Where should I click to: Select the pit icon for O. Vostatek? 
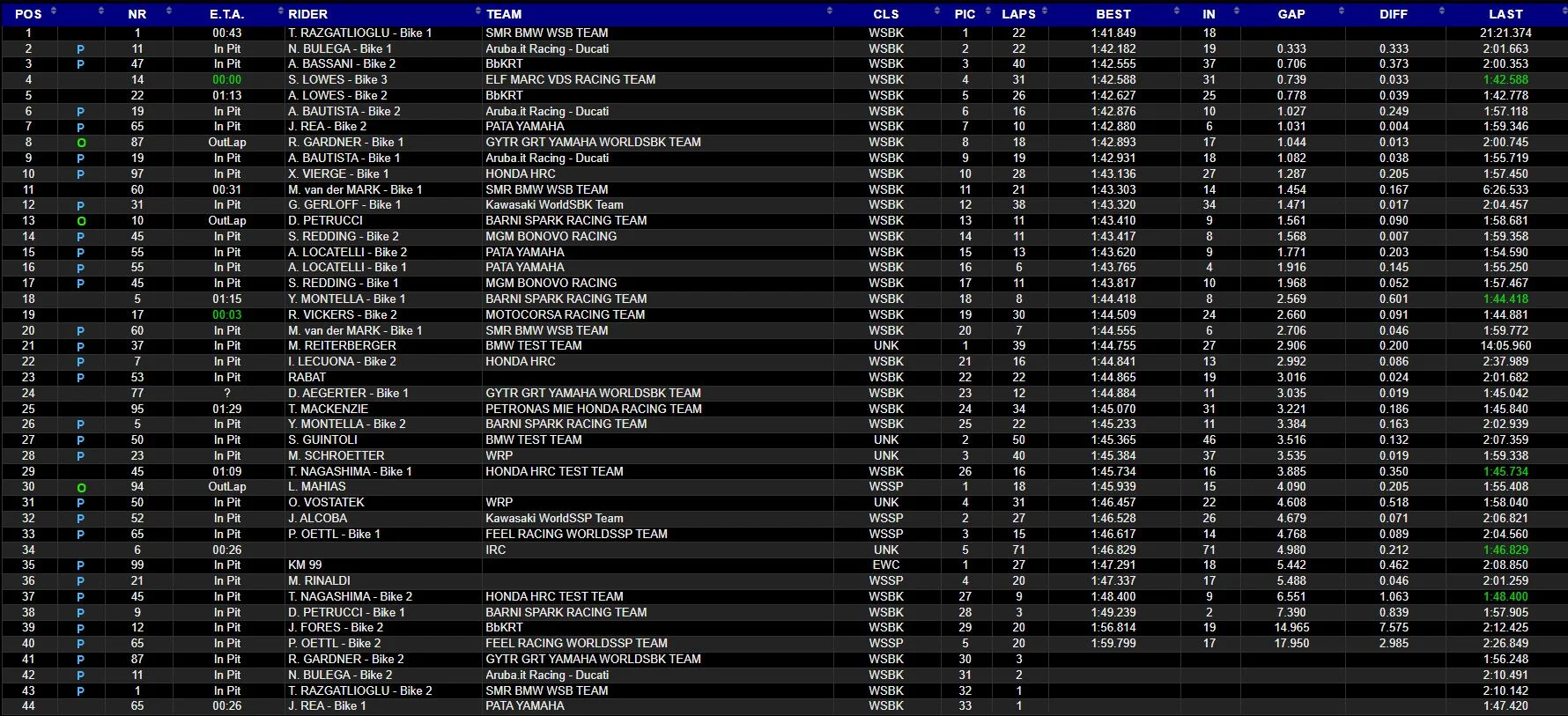81,503
